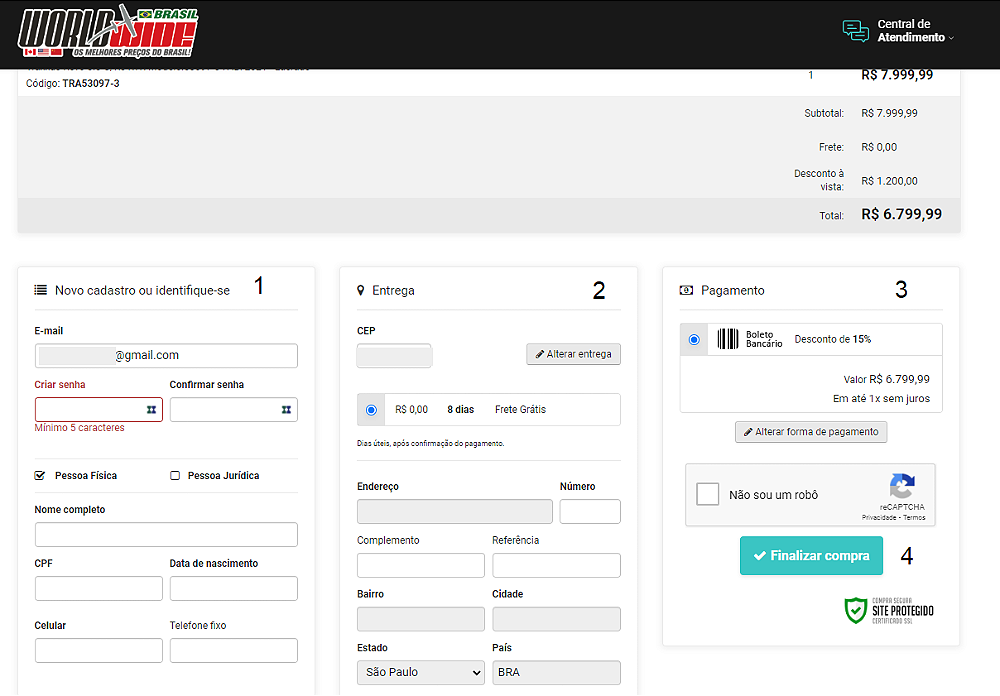Image resolution: width=1000 pixels, height=696 pixels.
Task: Expand the Central de Atendimento menu
Action: click(911, 31)
